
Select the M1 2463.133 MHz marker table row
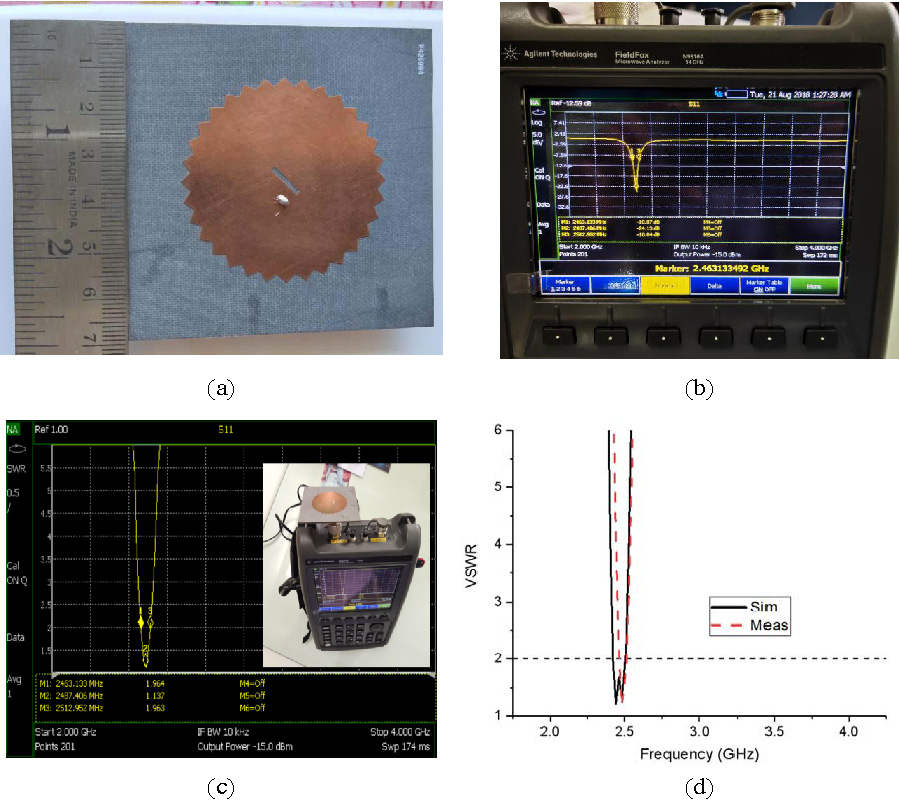(90, 684)
